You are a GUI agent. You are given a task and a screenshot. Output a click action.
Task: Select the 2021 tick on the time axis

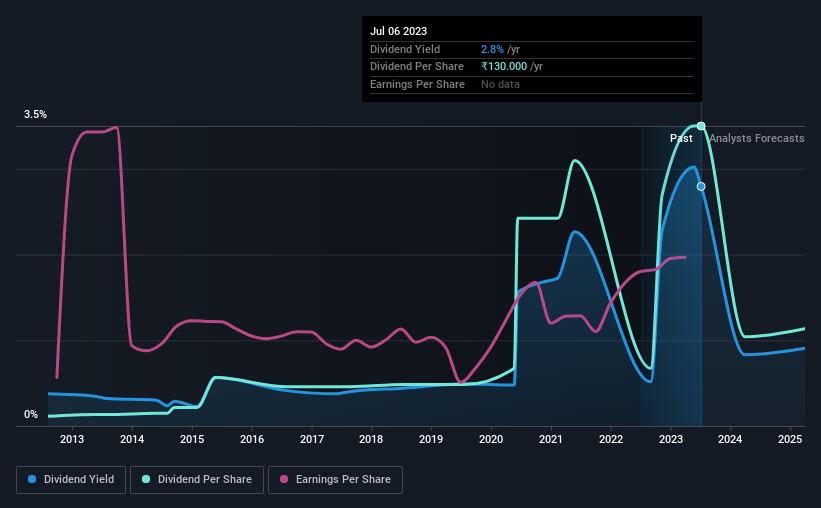click(551, 439)
